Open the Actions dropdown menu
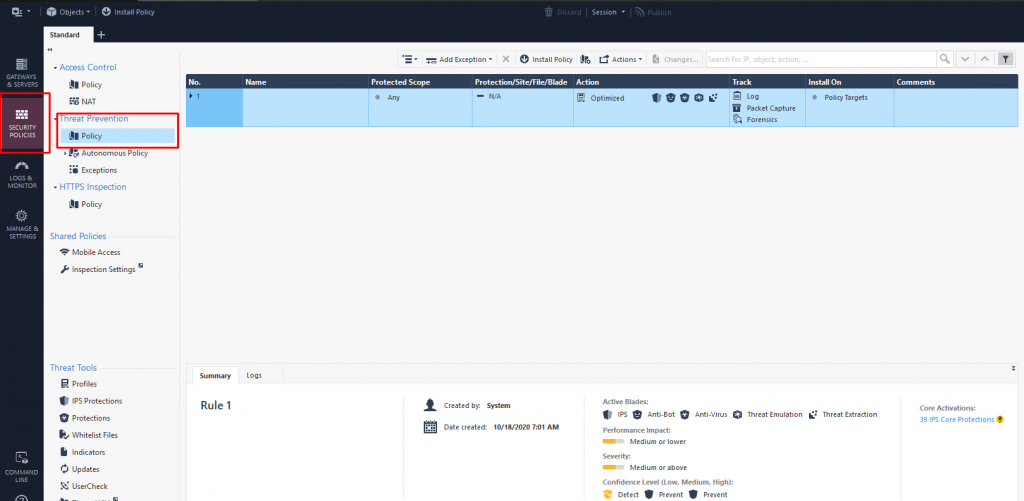The image size is (1024, 501). (621, 59)
